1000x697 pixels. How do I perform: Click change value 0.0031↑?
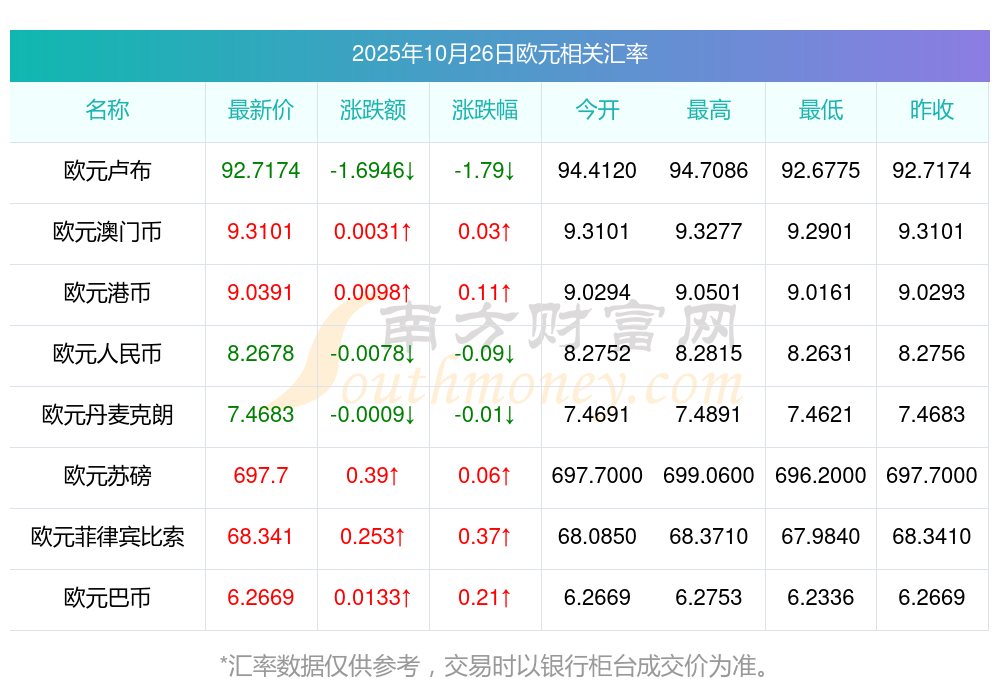point(372,231)
